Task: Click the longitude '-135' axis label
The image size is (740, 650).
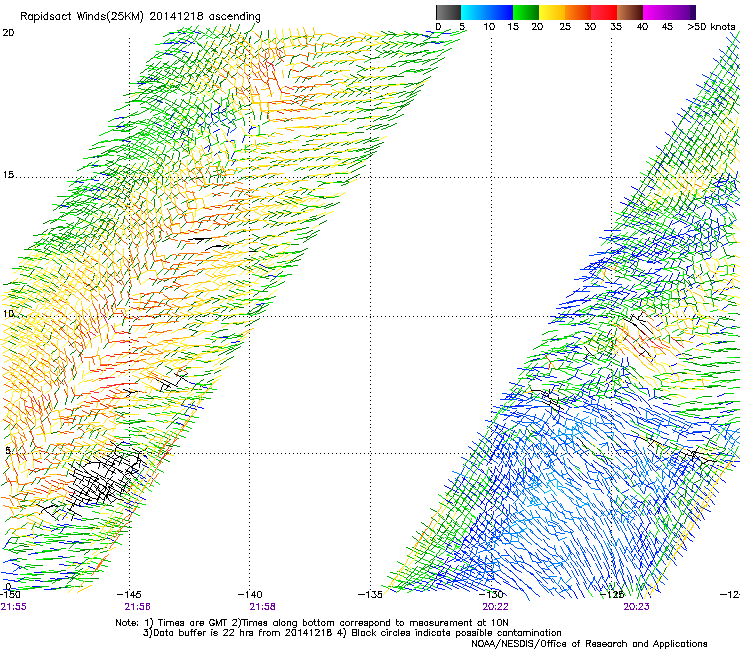Action: (x=370, y=595)
